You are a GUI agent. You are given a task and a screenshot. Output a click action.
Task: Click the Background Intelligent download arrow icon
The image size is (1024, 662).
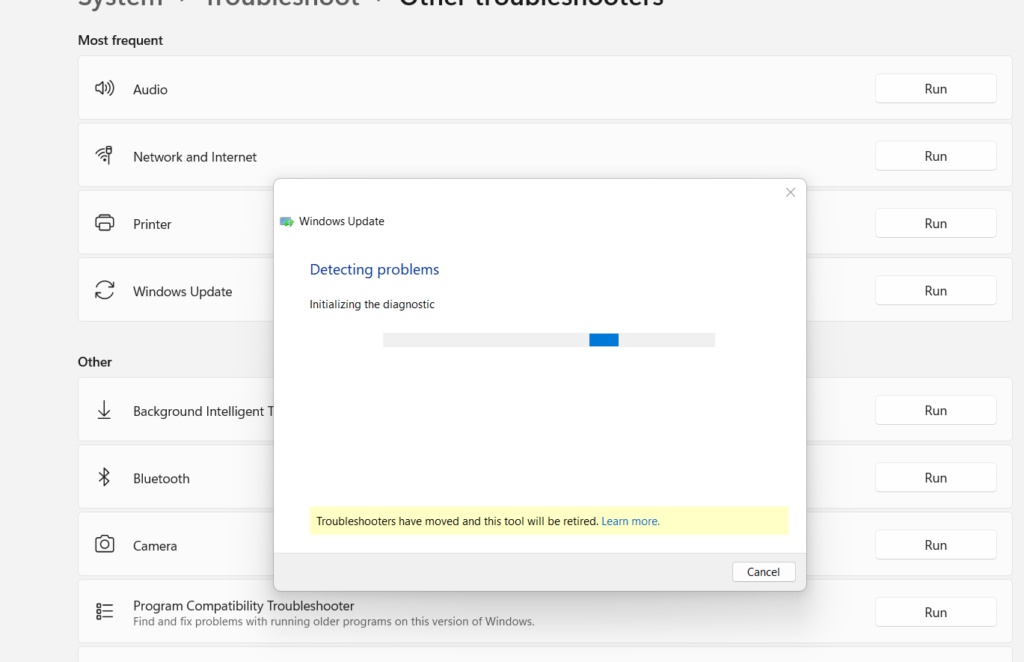pyautogui.click(x=104, y=410)
